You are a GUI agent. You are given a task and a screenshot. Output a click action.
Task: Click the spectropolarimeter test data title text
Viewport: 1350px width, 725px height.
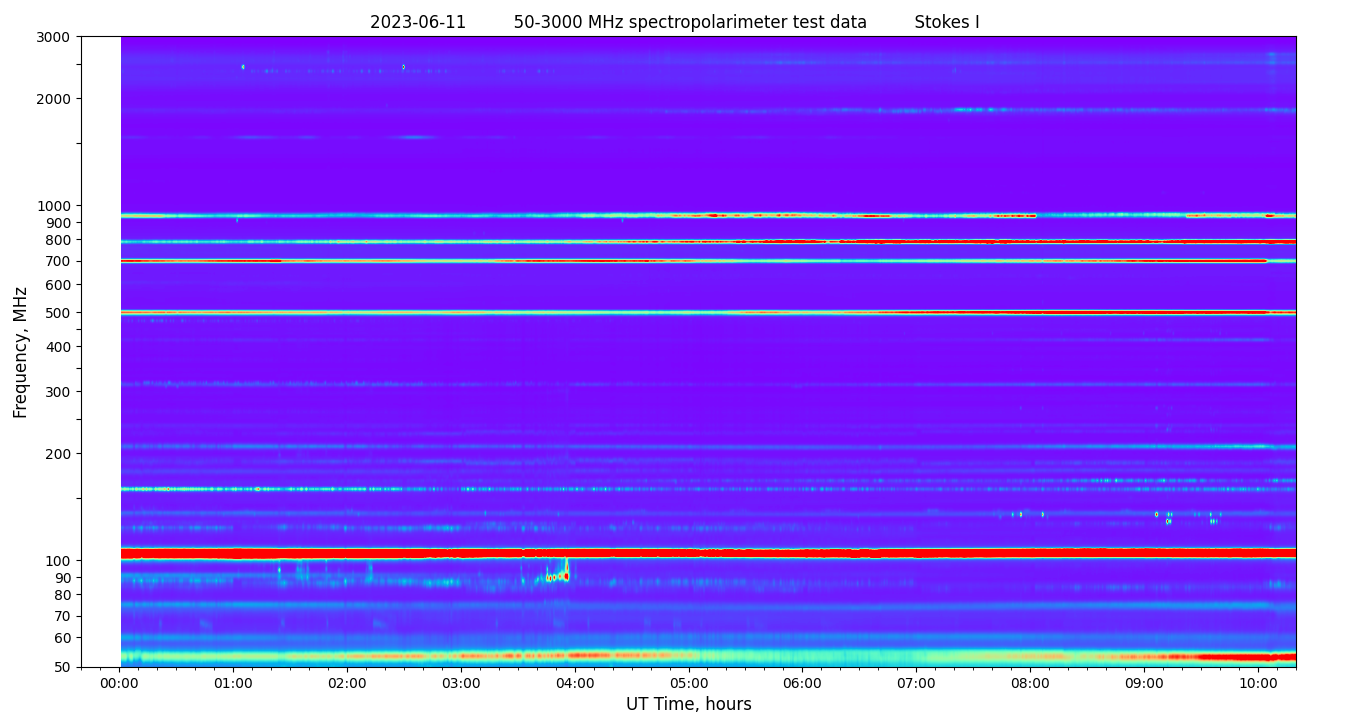pyautogui.click(x=690, y=22)
